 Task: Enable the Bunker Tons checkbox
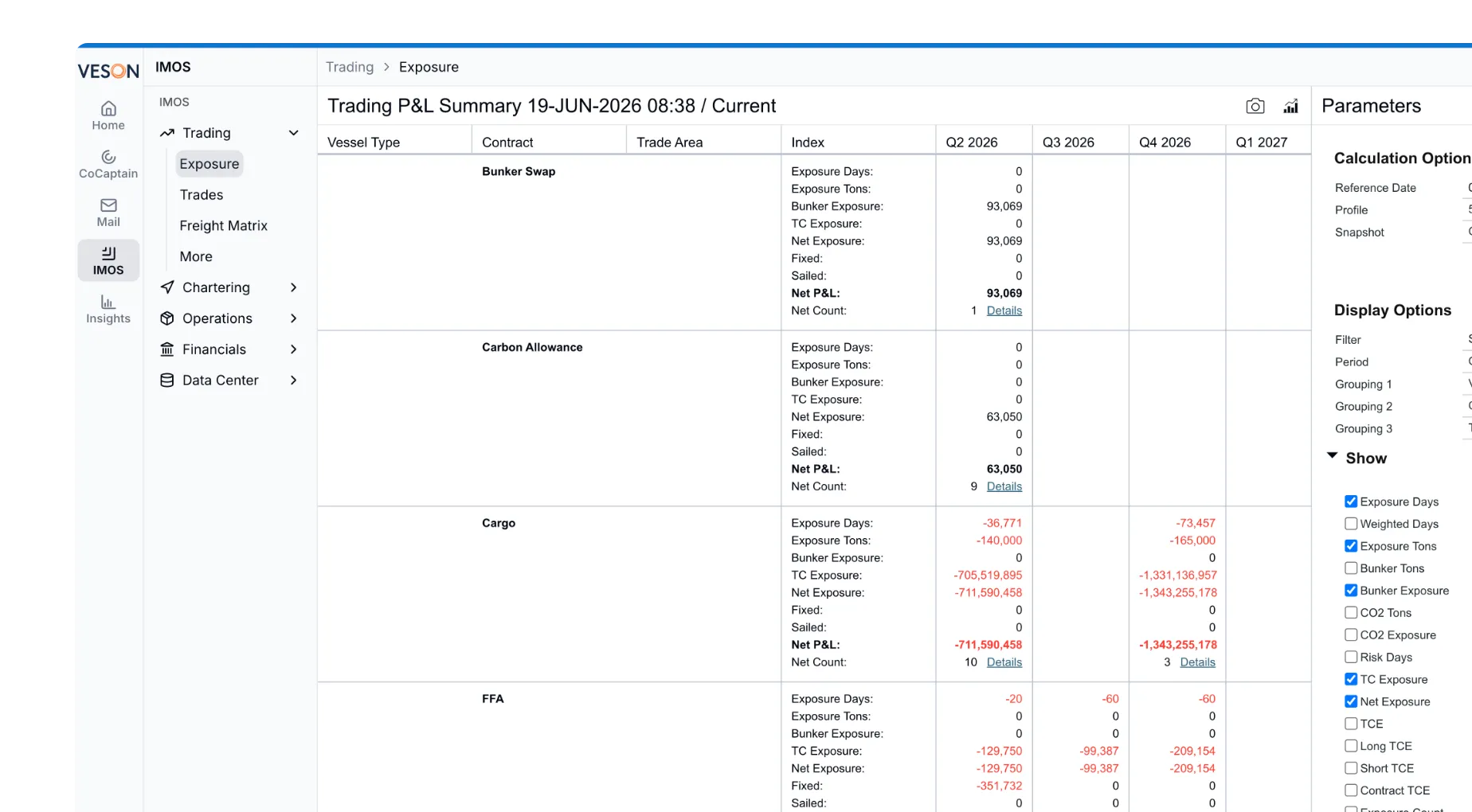pos(1351,568)
